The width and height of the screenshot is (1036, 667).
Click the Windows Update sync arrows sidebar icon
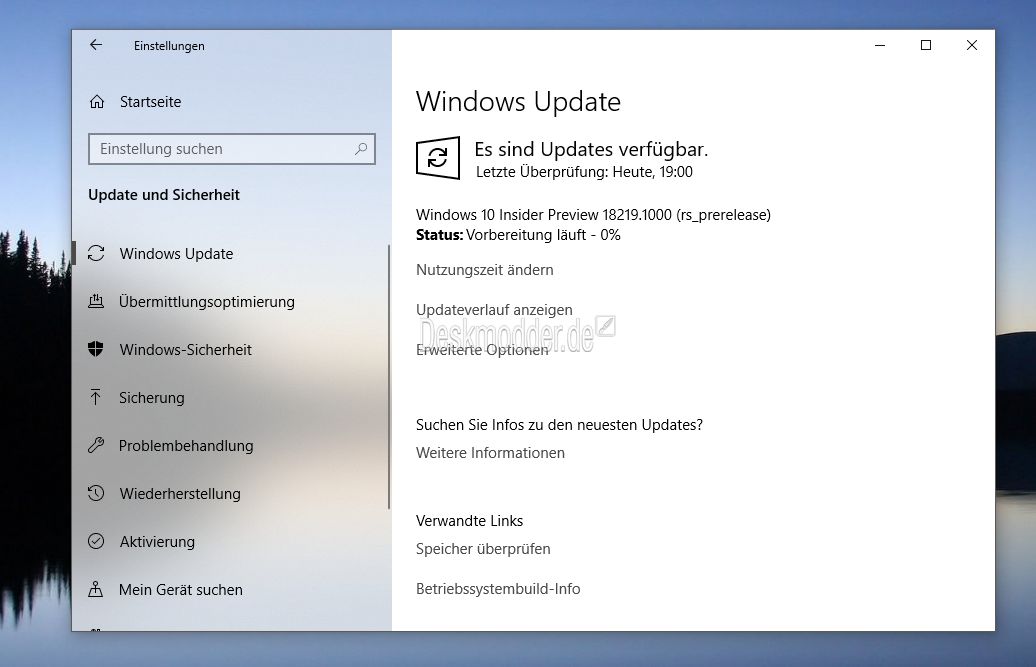coord(96,254)
